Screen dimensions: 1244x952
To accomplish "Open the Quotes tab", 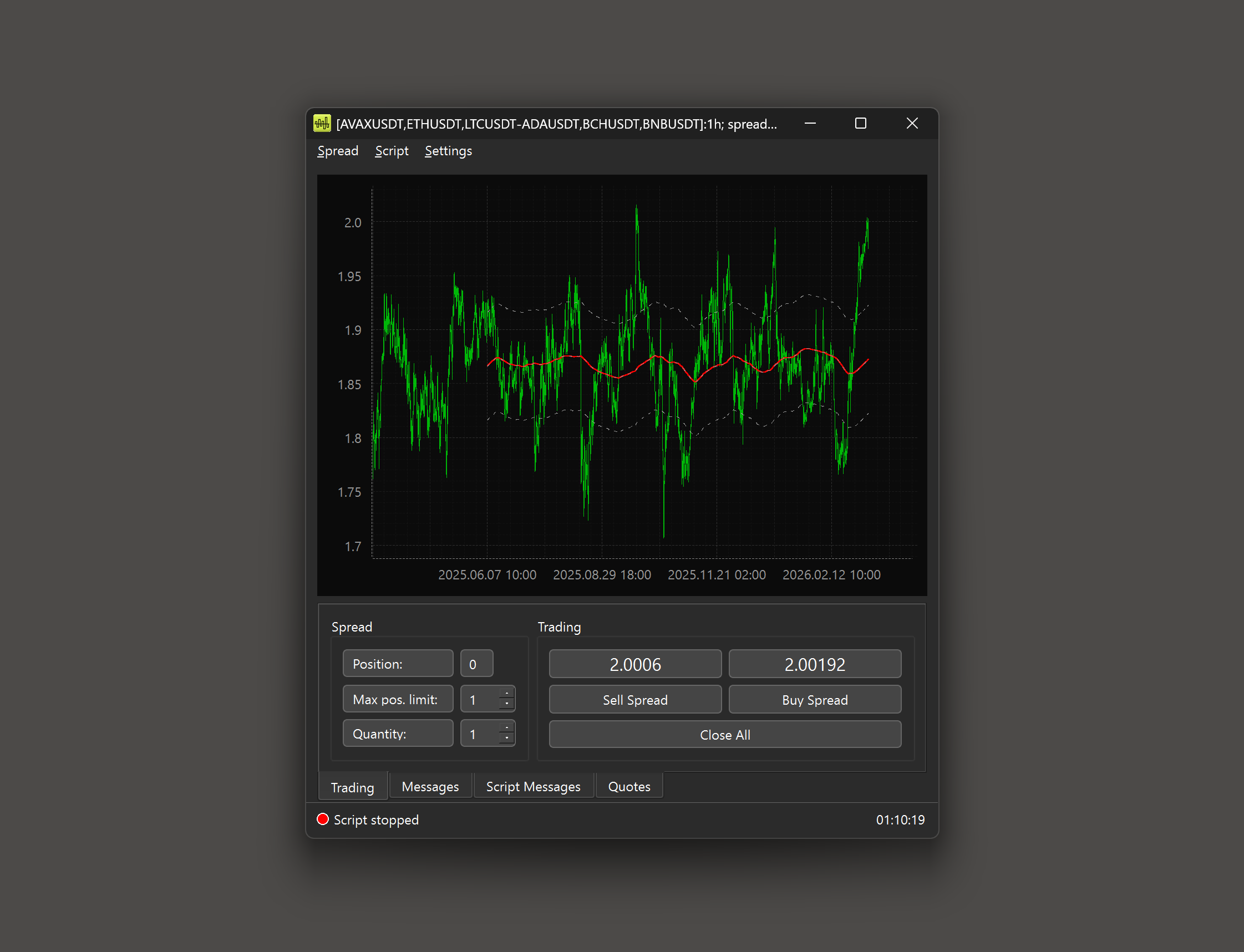I will pyautogui.click(x=628, y=787).
